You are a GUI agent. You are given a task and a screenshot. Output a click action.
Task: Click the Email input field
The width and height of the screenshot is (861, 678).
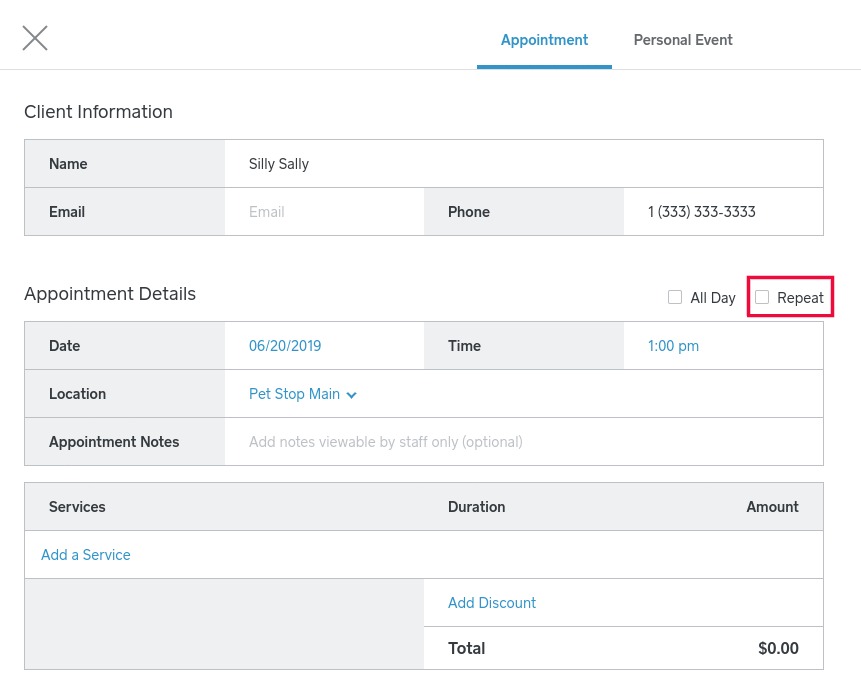(x=323, y=212)
